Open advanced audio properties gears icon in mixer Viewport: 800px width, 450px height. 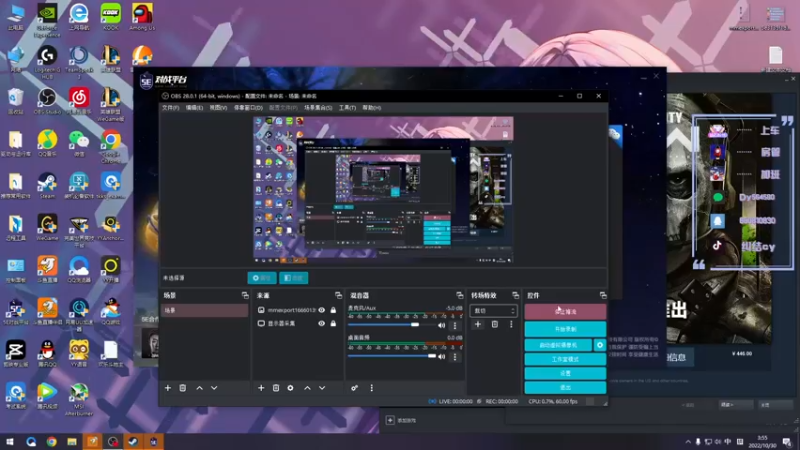(x=355, y=388)
